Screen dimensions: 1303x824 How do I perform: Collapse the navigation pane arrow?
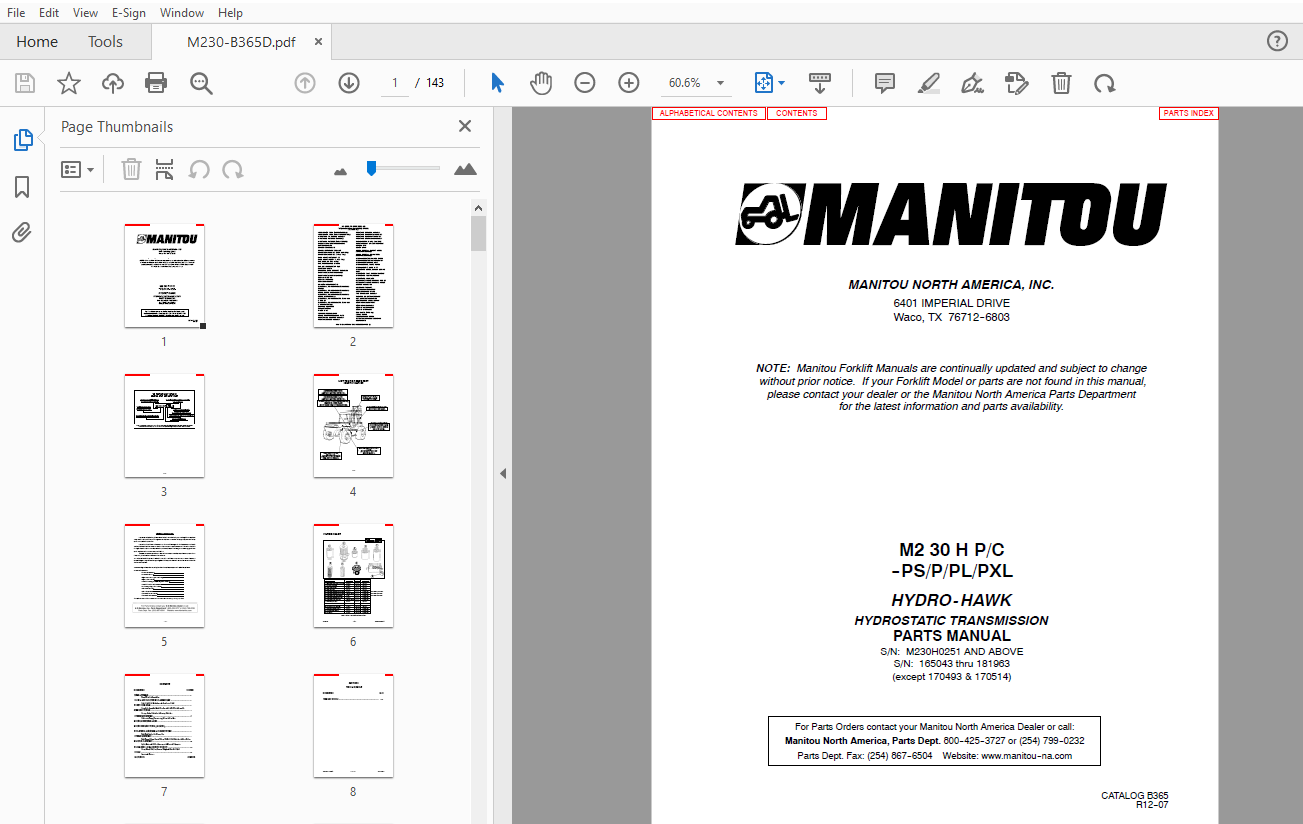click(x=503, y=473)
